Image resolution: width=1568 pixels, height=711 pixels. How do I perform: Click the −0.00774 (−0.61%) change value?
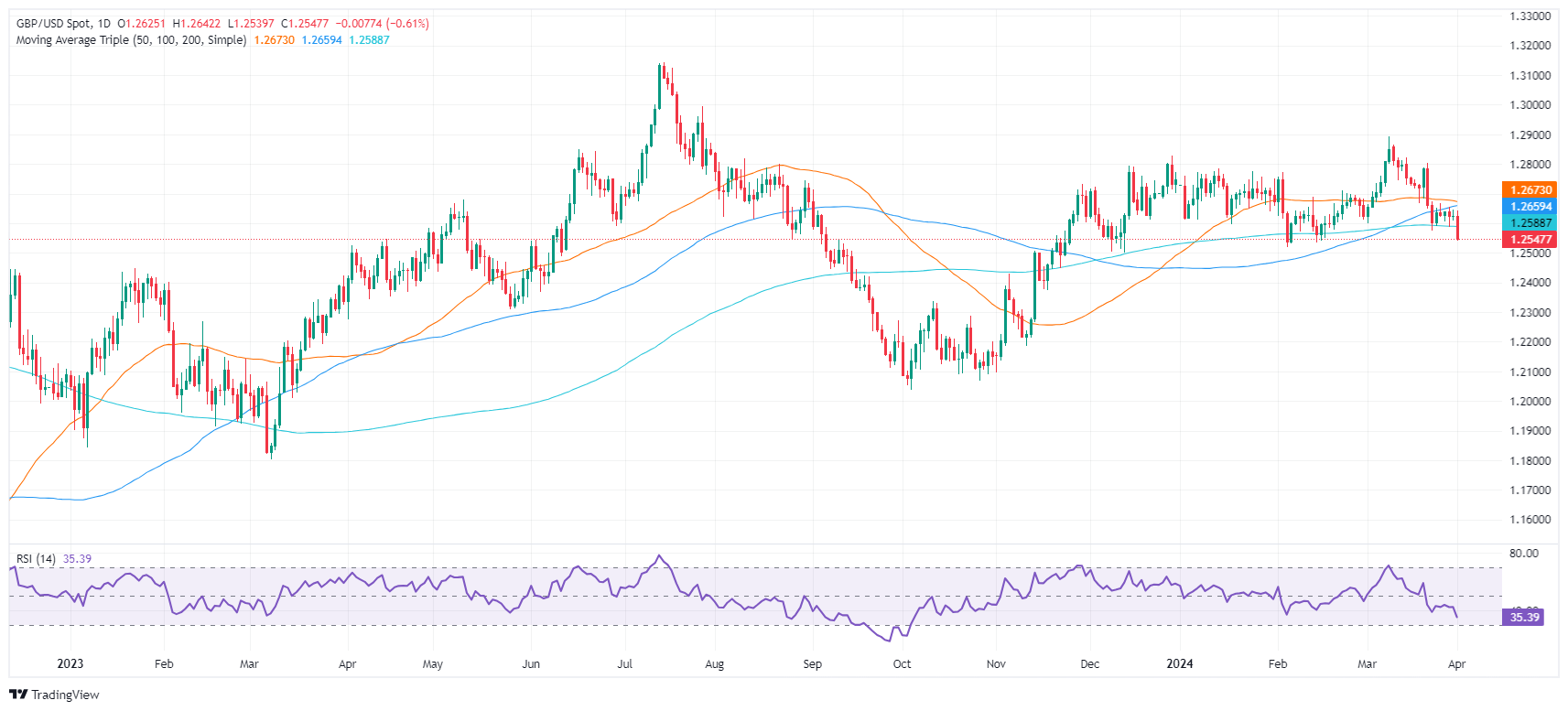384,24
